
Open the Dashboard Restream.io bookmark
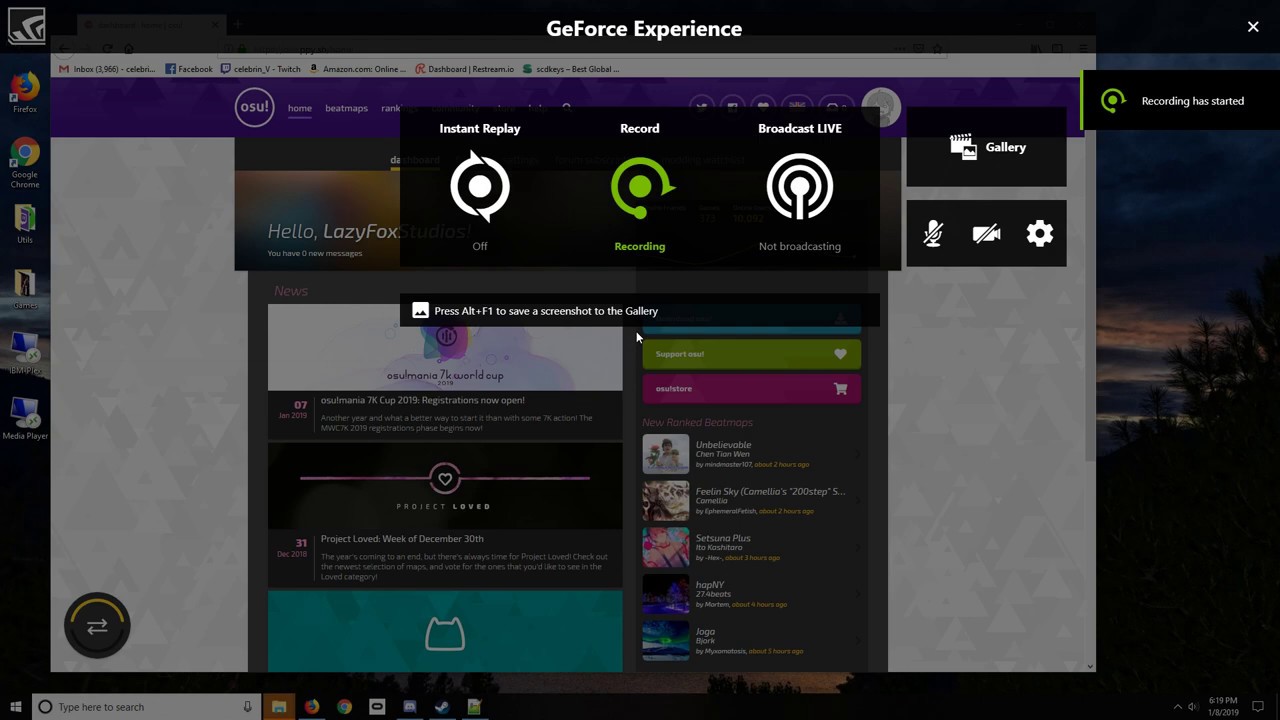point(464,69)
